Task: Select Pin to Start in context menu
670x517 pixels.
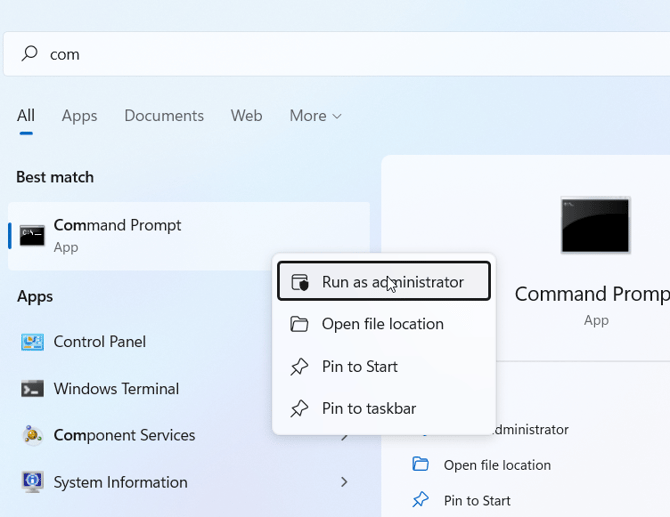Action: [384, 366]
